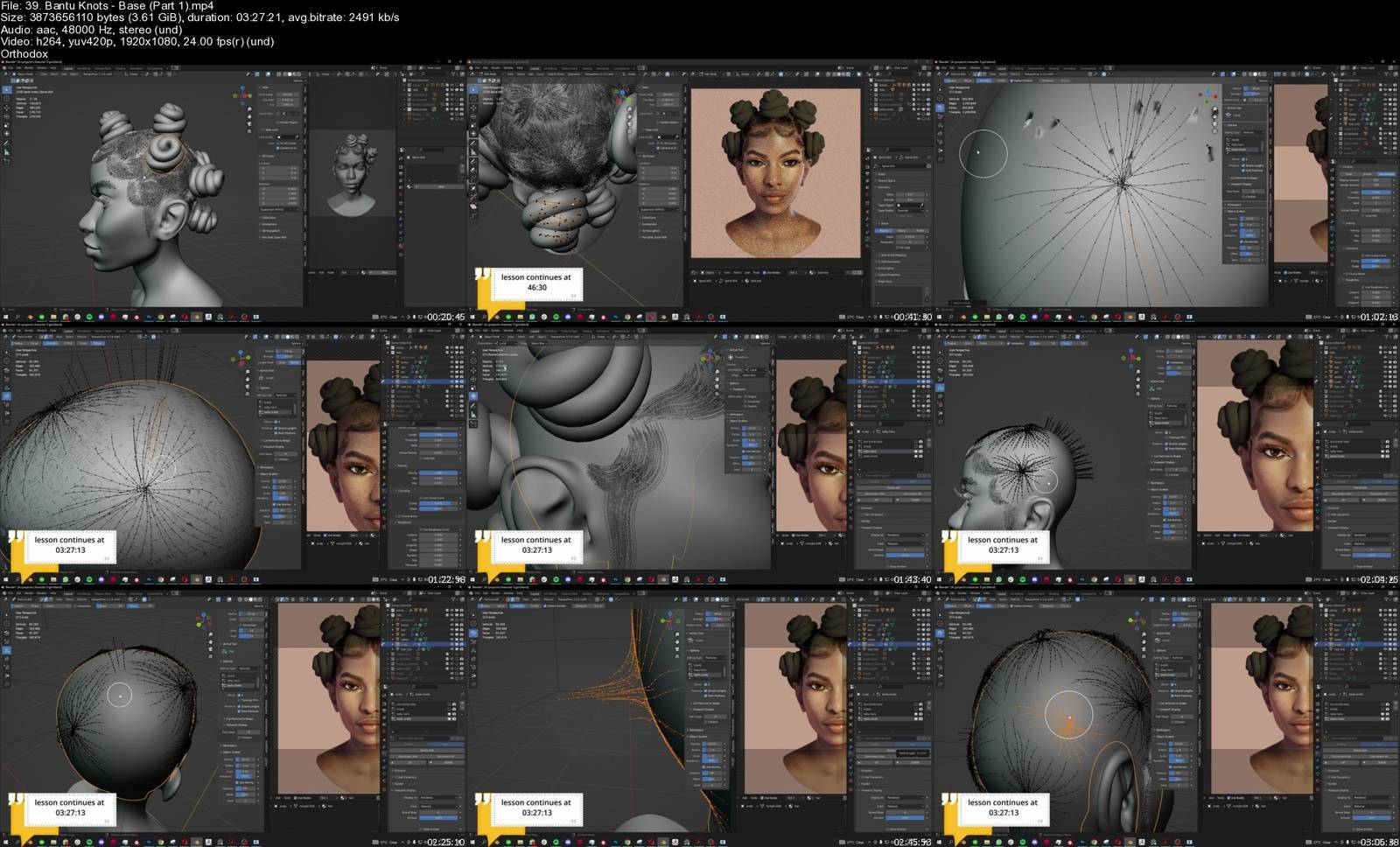Click the lesson caption in the 03:06:38 frame
Viewport: 1400px width, 847px height.
click(x=1003, y=808)
